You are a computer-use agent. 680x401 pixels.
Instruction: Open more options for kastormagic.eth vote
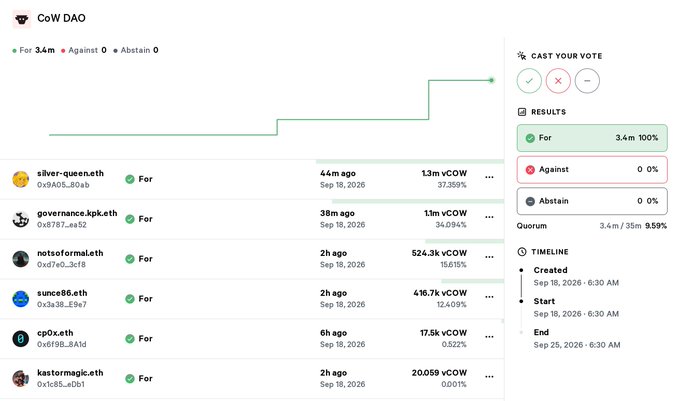489,377
